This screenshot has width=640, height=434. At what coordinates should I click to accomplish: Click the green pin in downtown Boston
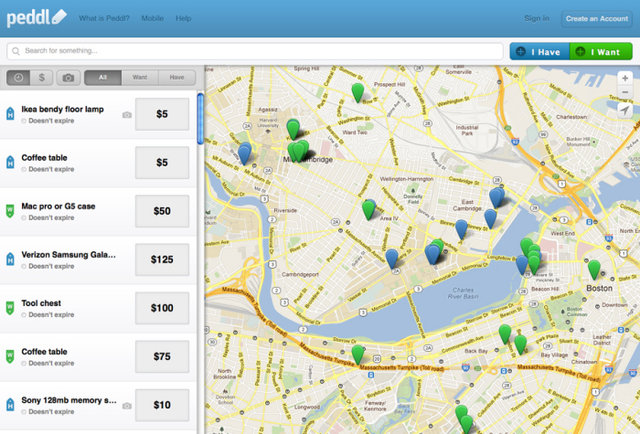coord(594,269)
